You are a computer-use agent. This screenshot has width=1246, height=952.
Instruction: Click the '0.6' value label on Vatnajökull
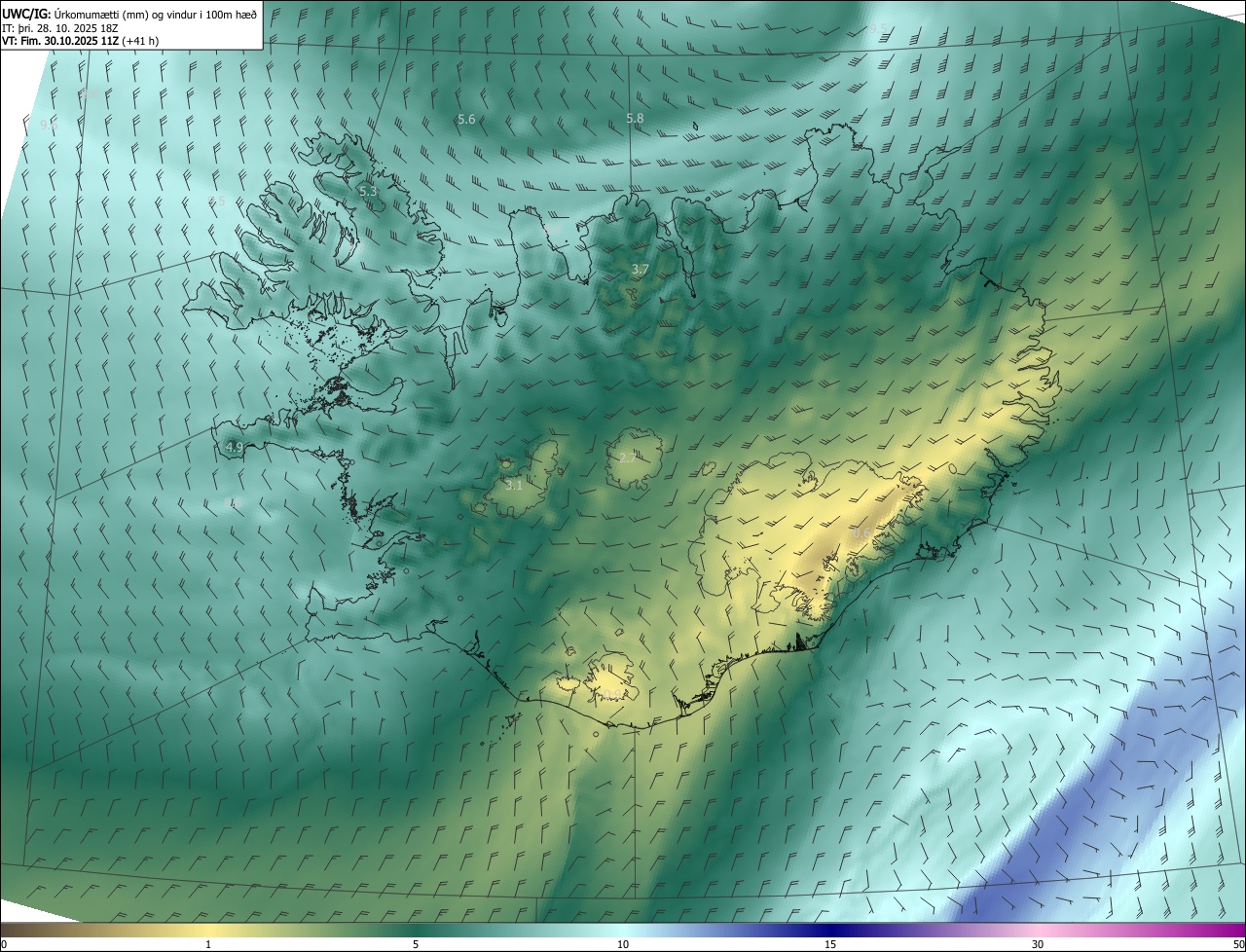(861, 533)
